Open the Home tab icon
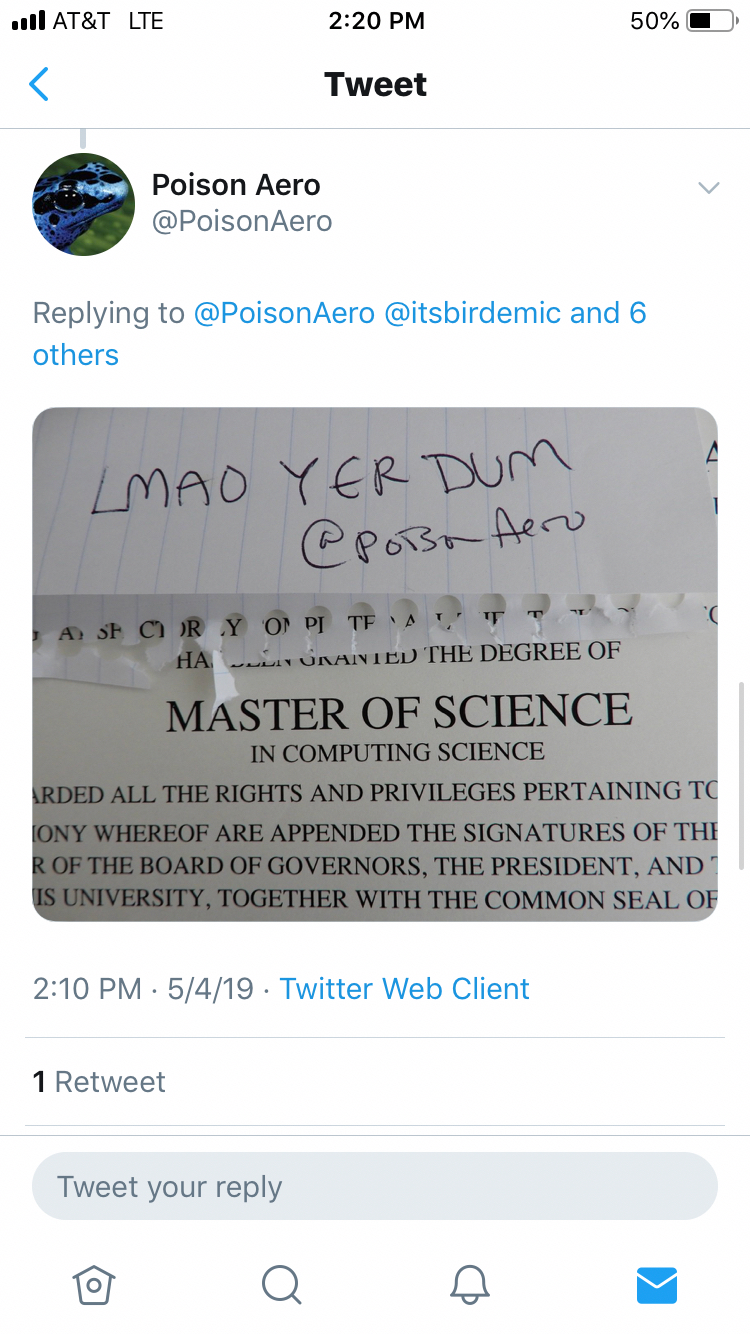Screen dimensions: 750x1334 tap(94, 1283)
